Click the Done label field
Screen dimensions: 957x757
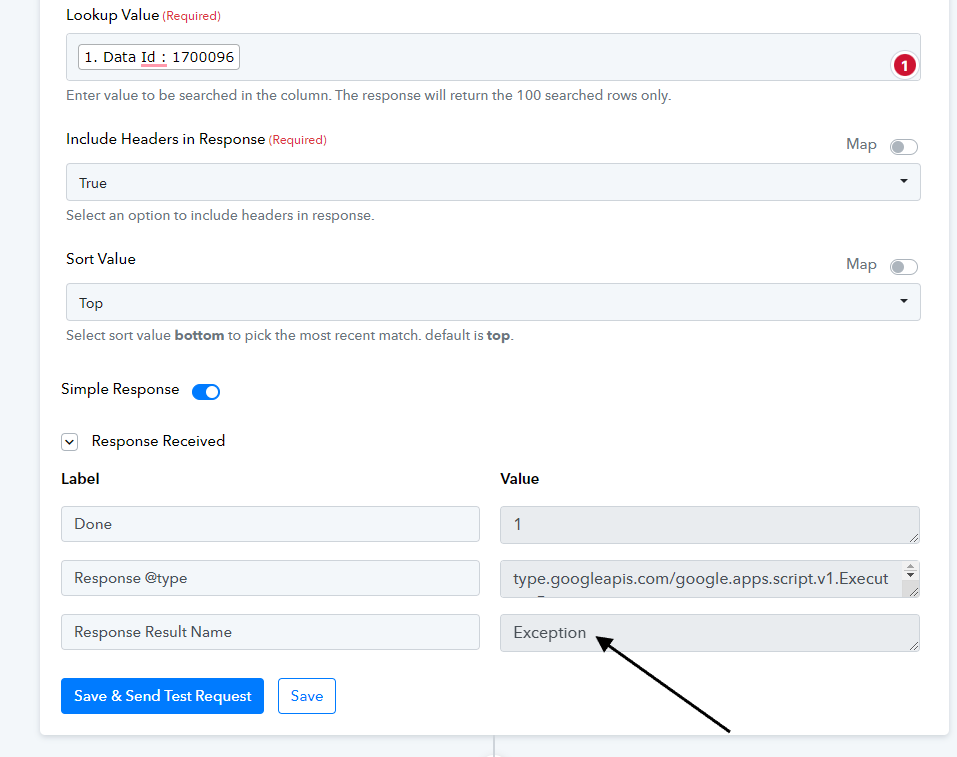(270, 524)
